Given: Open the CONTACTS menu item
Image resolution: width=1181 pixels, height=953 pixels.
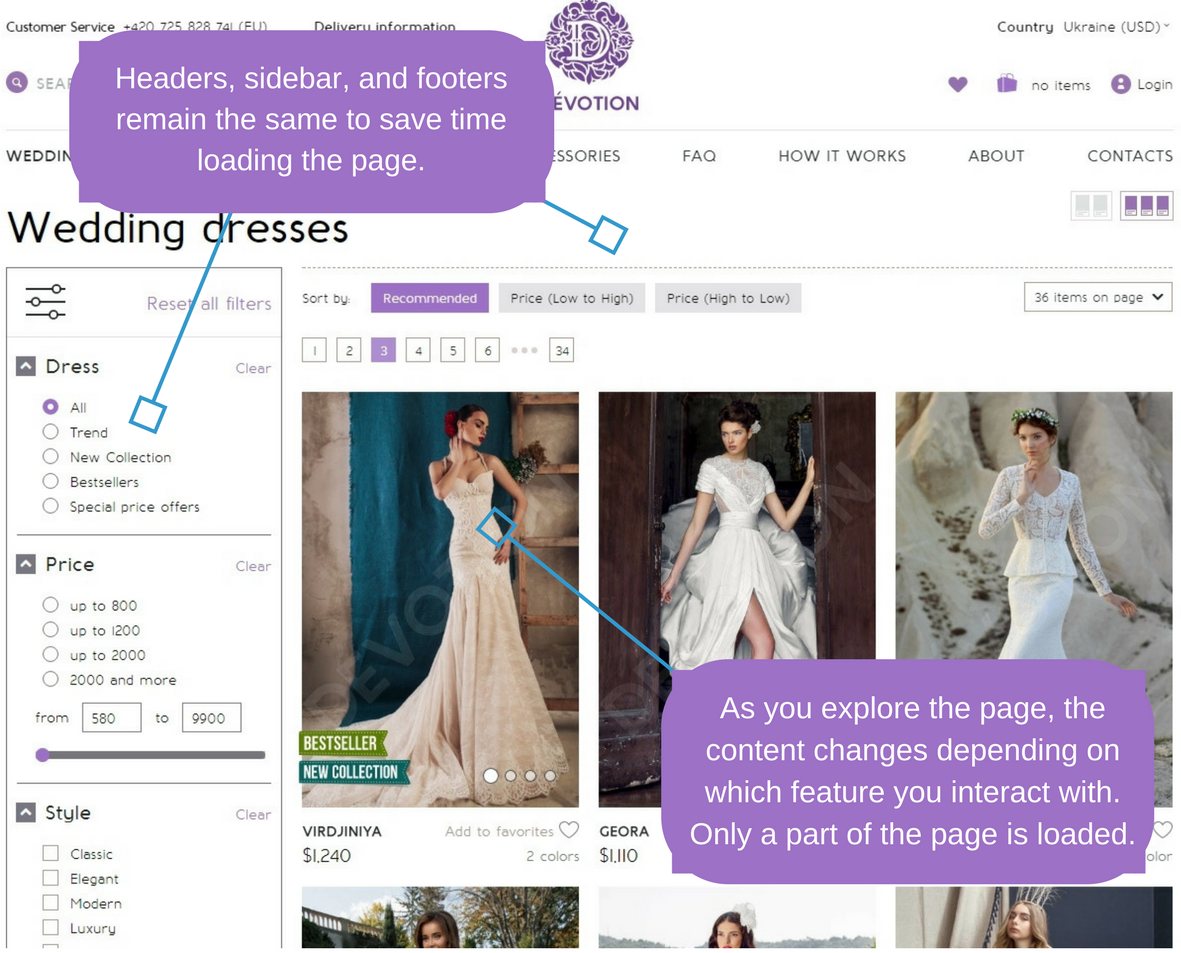Looking at the screenshot, I should (1130, 156).
